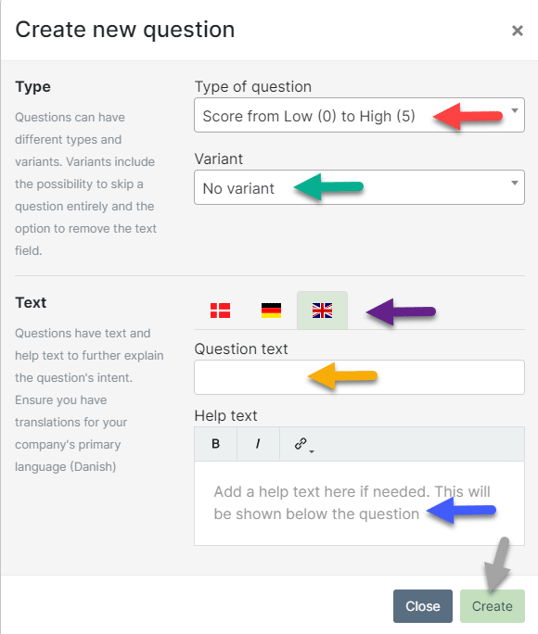The width and height of the screenshot is (538, 634).
Task: Toggle bold formatting in Help text
Action: [x=216, y=444]
